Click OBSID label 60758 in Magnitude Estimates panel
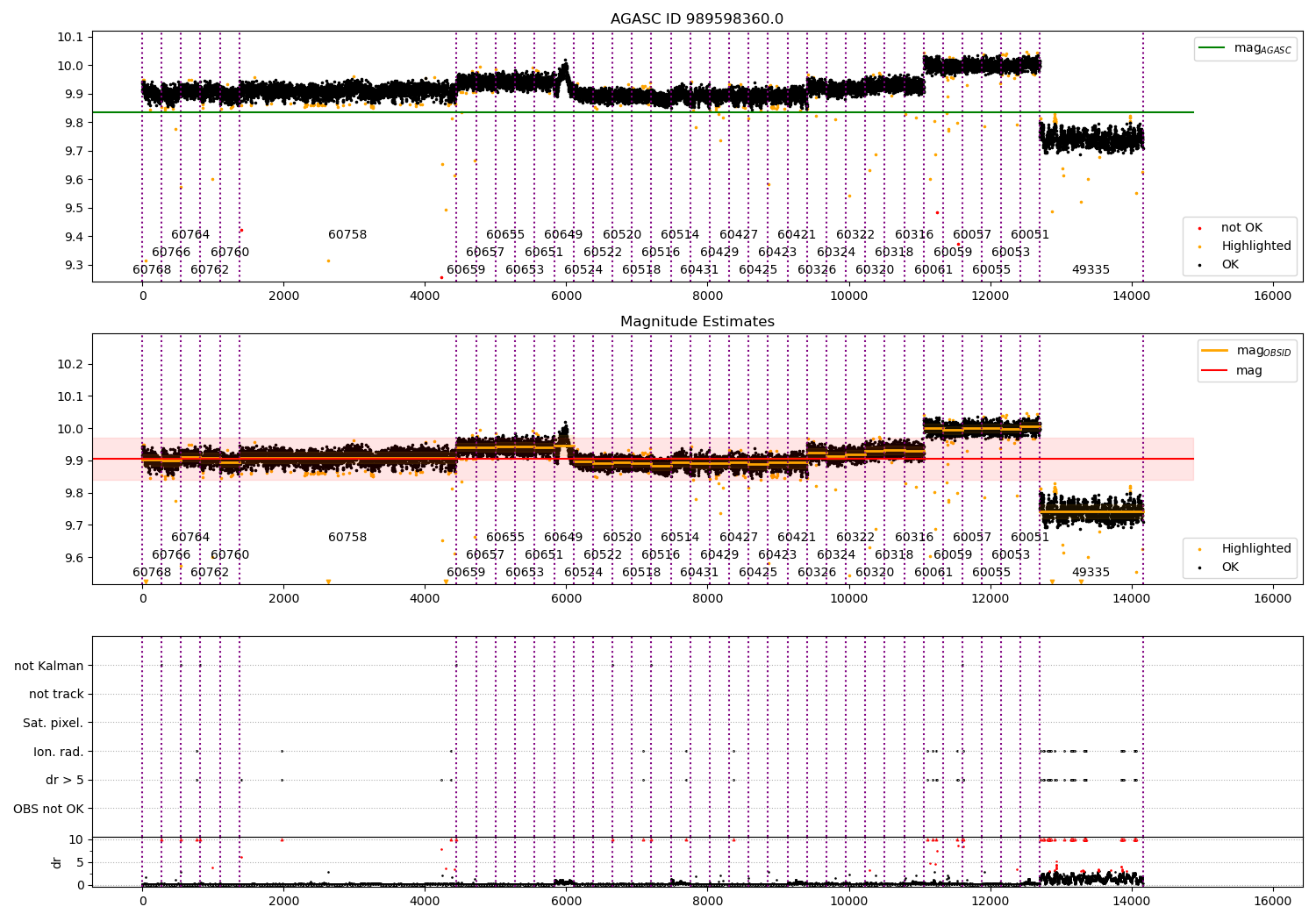 point(347,538)
